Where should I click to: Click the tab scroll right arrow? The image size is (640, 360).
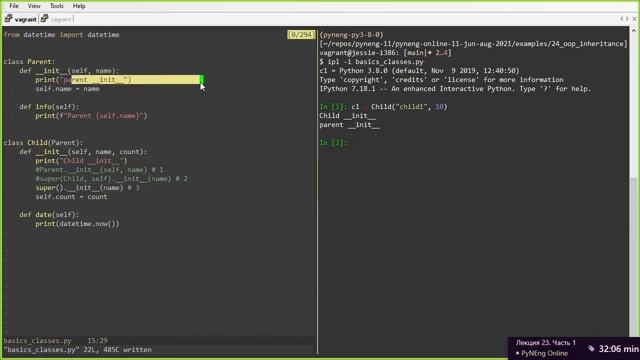click(627, 19)
